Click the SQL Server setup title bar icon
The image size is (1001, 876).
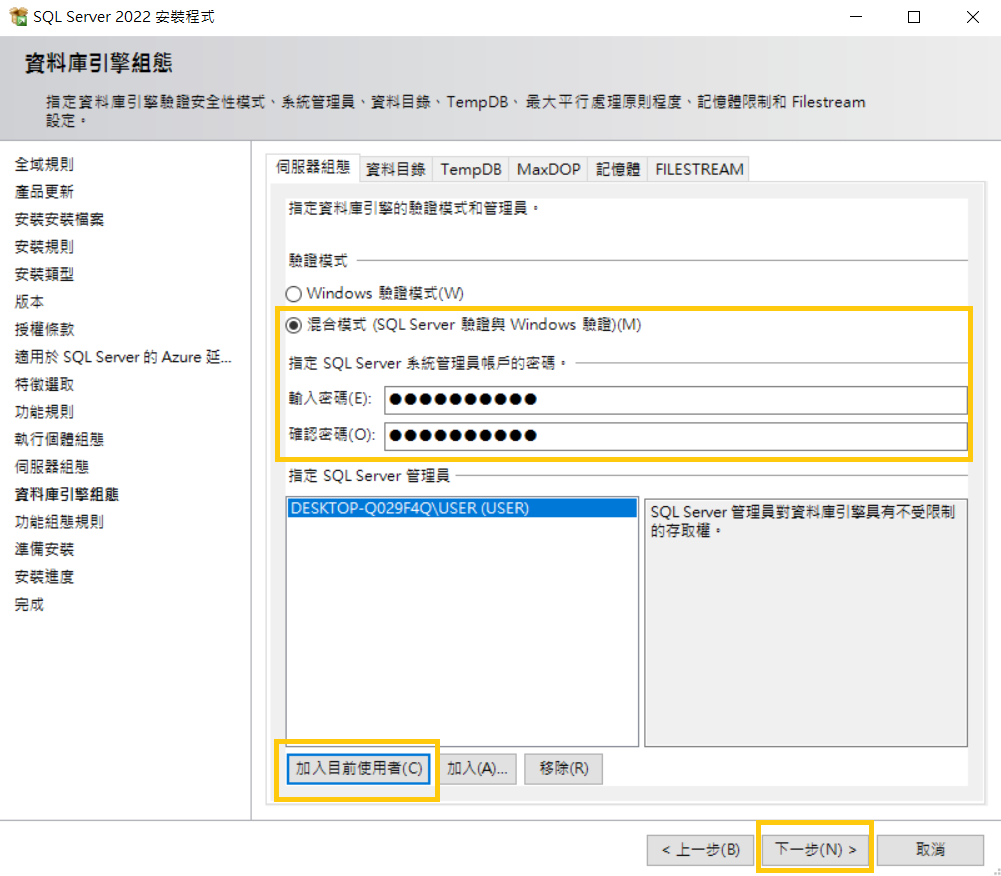click(x=19, y=17)
